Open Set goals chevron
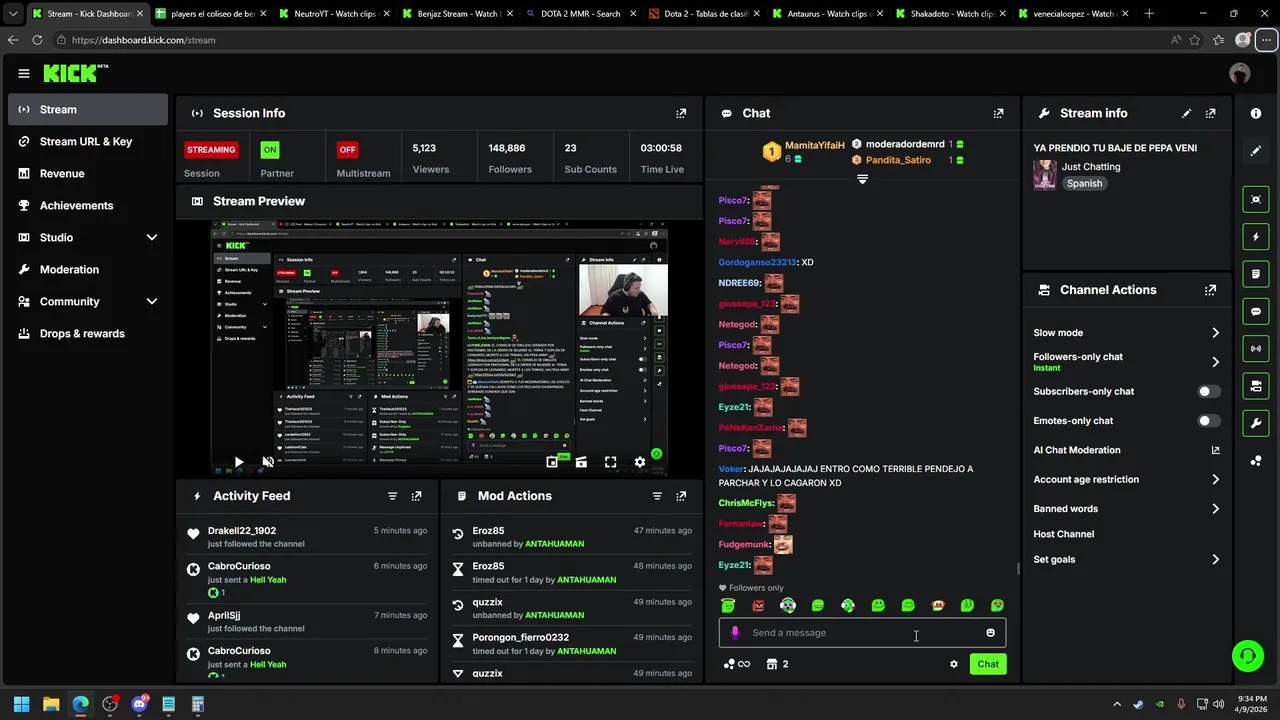Viewport: 1280px width, 720px height. click(1215, 560)
